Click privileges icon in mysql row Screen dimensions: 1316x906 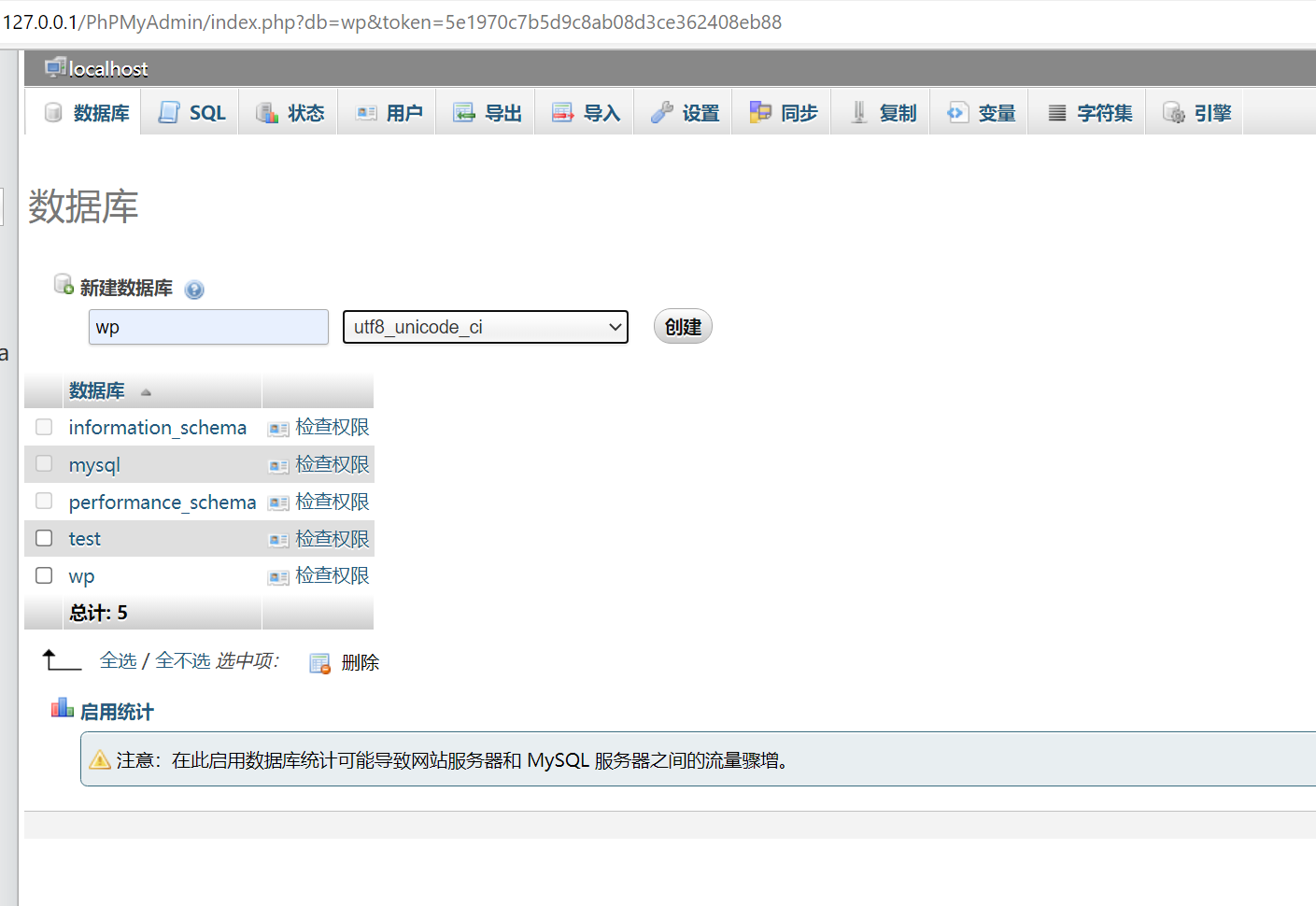point(278,465)
